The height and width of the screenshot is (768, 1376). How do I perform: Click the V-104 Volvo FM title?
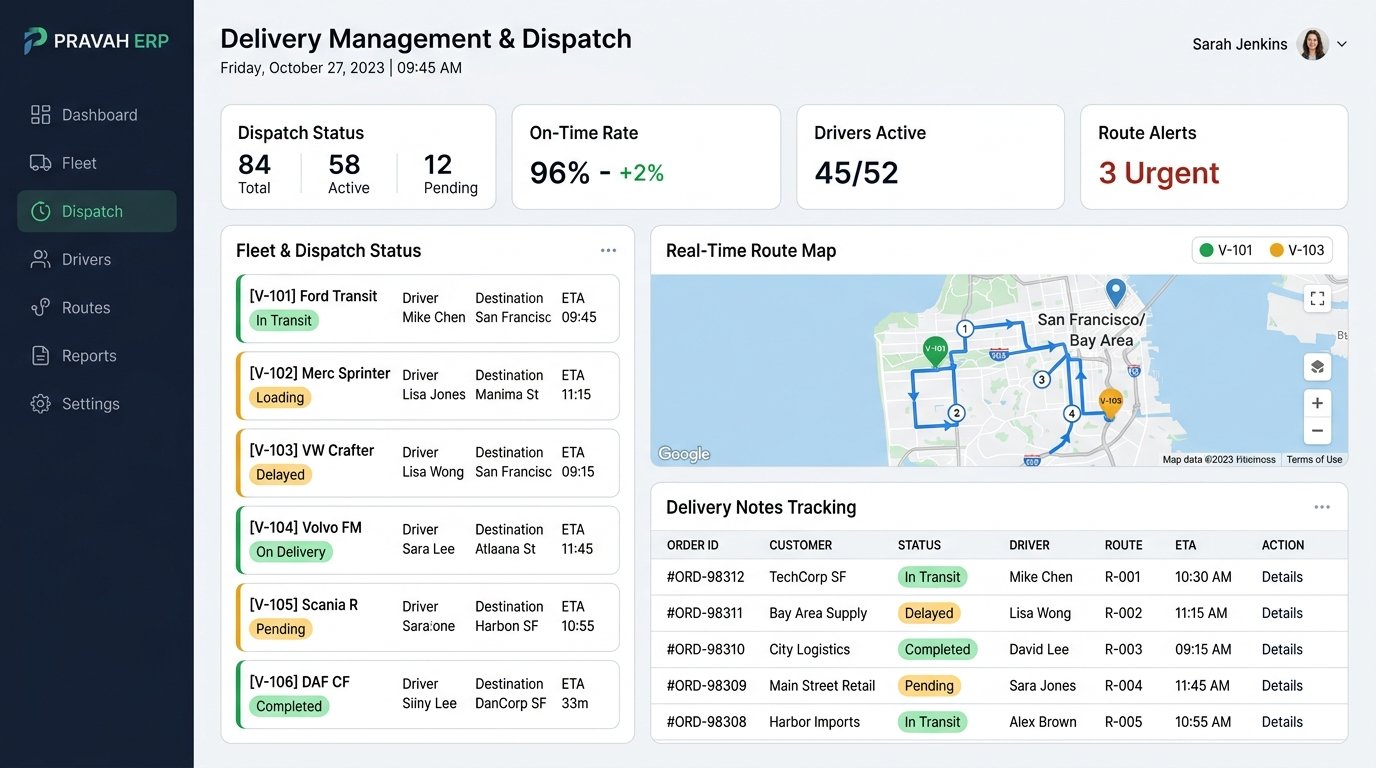(305, 527)
